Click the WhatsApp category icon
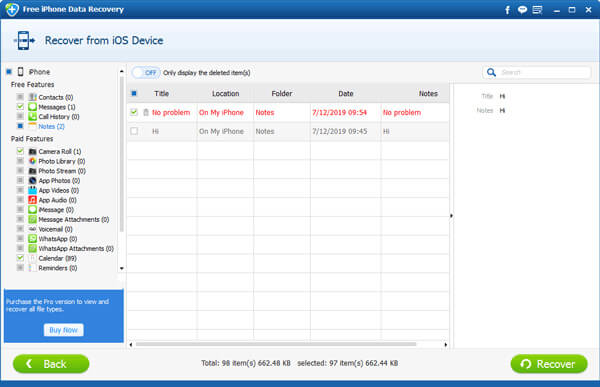The image size is (600, 387). click(x=33, y=239)
